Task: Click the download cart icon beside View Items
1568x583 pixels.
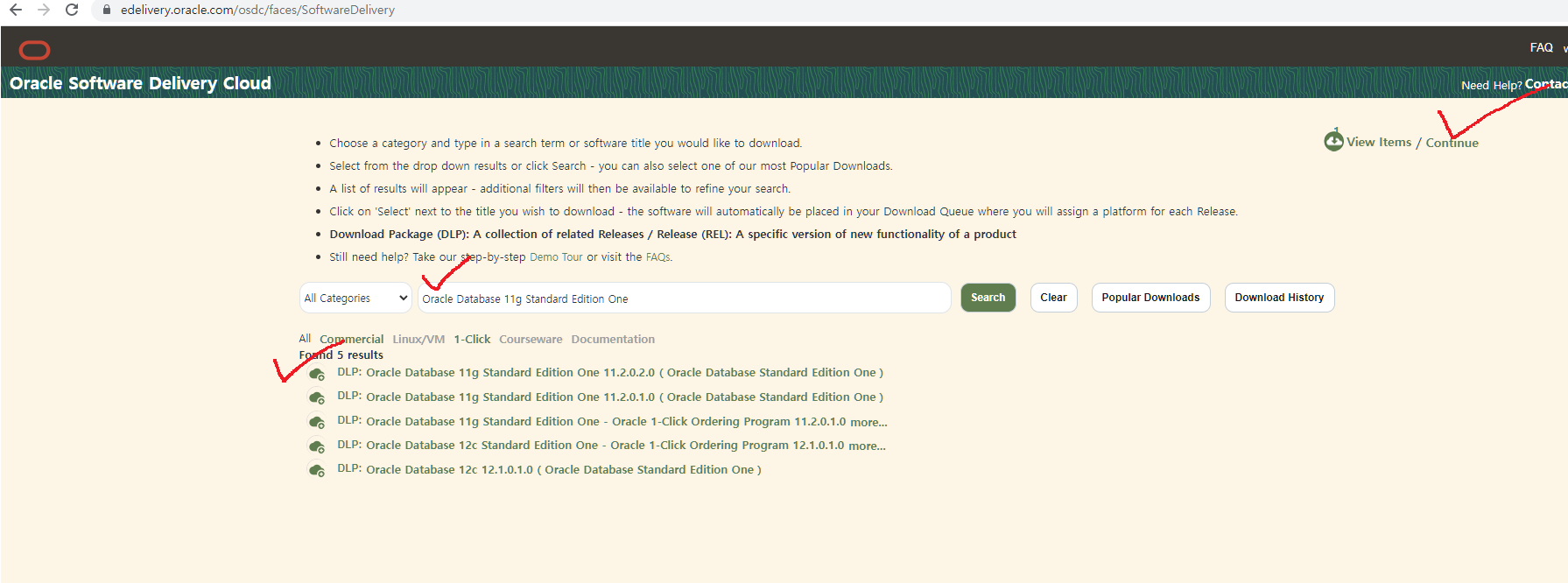Action: click(1333, 140)
